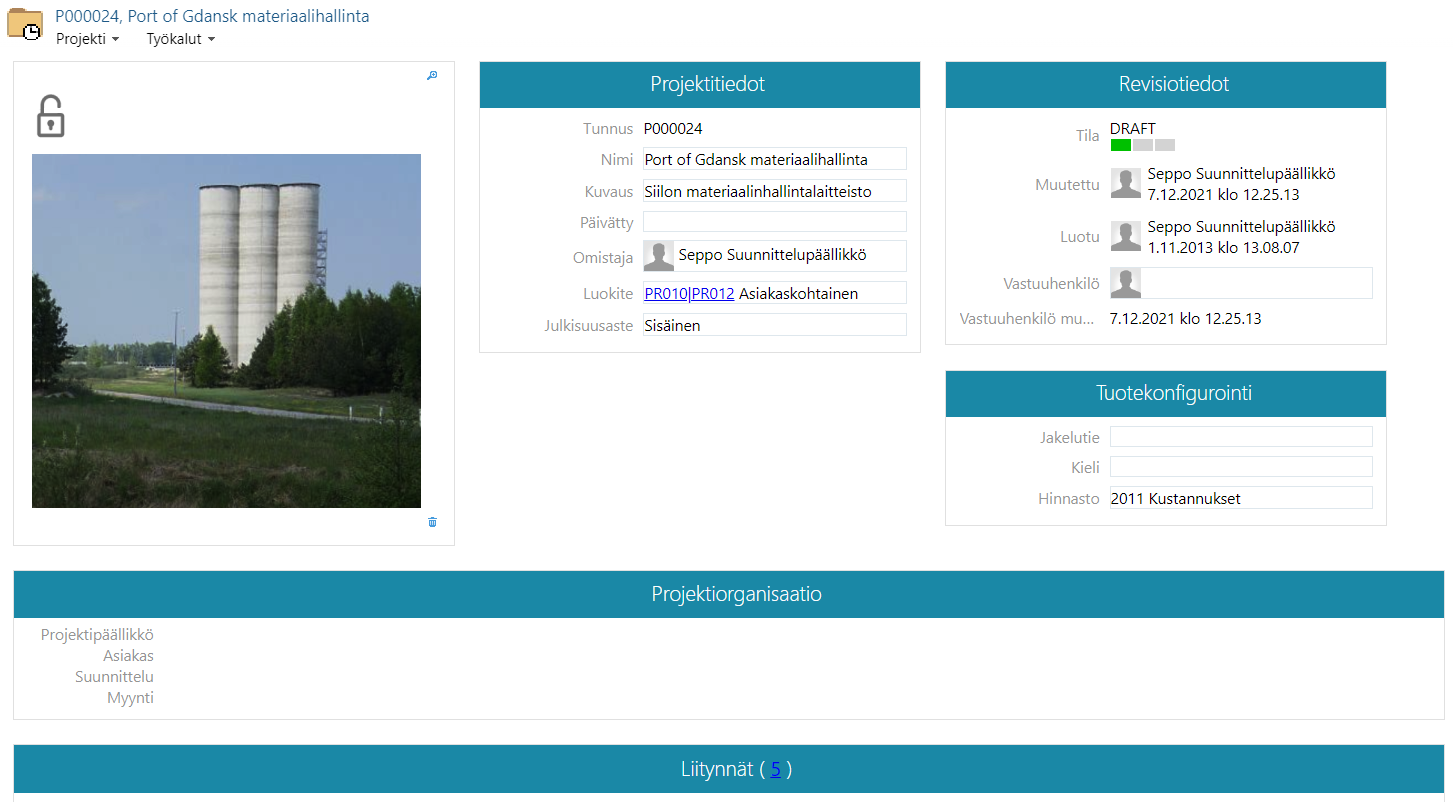The height and width of the screenshot is (802, 1453).
Task: Open the PR010 classification link
Action: tap(666, 294)
